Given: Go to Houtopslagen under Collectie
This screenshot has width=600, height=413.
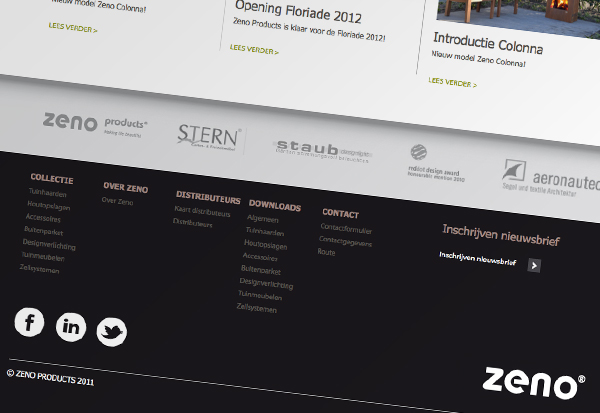Looking at the screenshot, I should coord(49,206).
